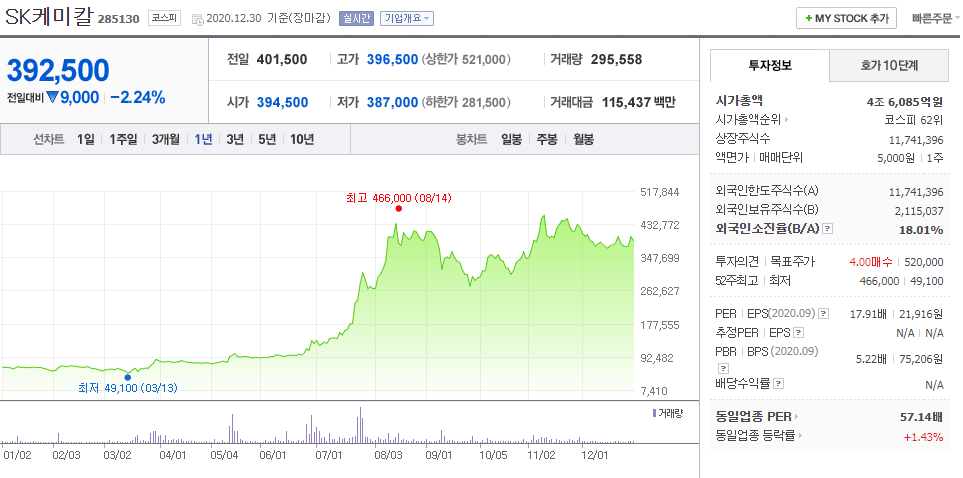The height and width of the screenshot is (478, 963).
Task: Click the 08/03 date label on chart axis
Action: tap(388, 456)
